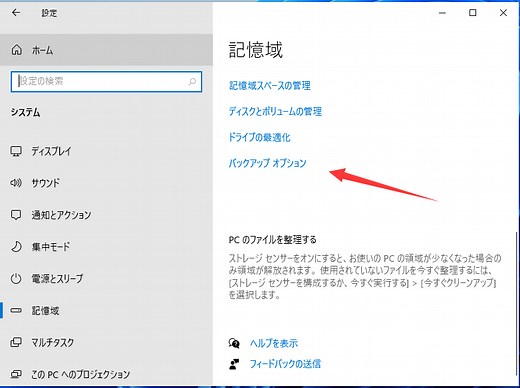Click the help chat icon
The height and width of the screenshot is (388, 520).
pyautogui.click(x=234, y=343)
